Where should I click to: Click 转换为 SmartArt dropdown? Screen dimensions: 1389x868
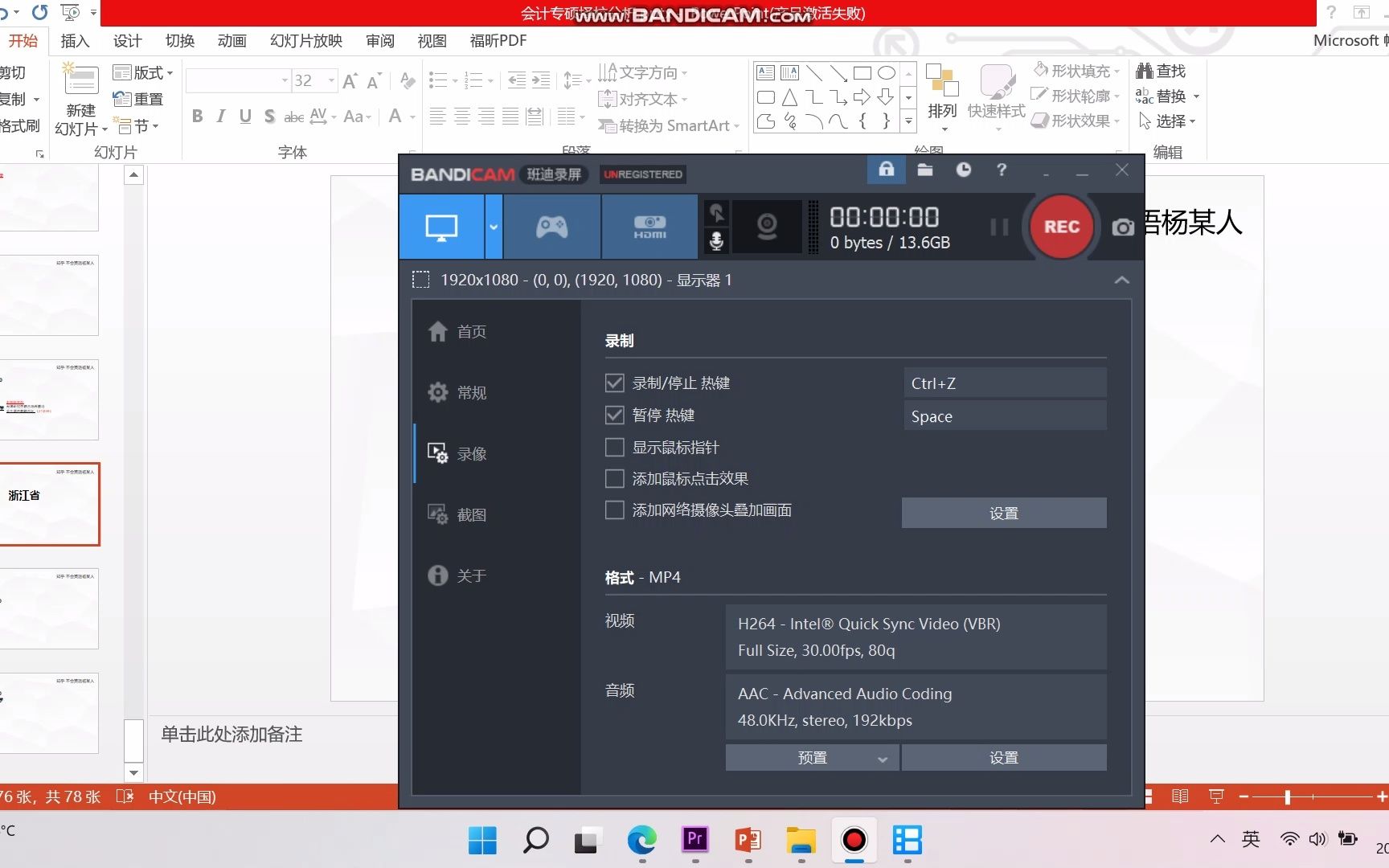(669, 125)
